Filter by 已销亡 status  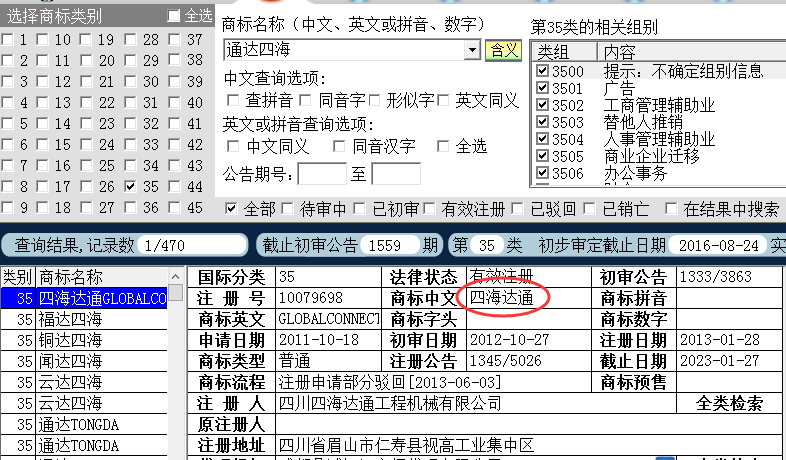[590, 208]
